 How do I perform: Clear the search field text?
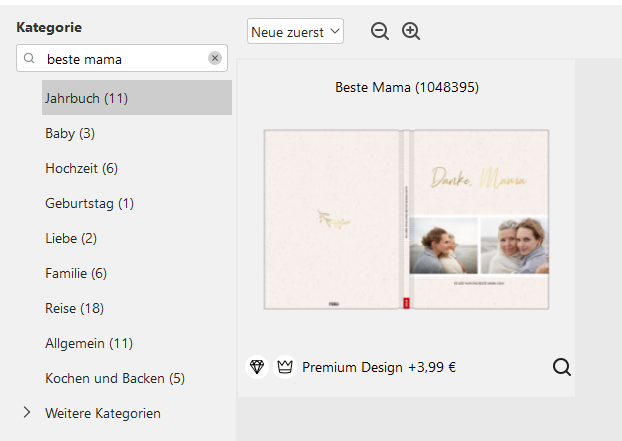coord(215,59)
